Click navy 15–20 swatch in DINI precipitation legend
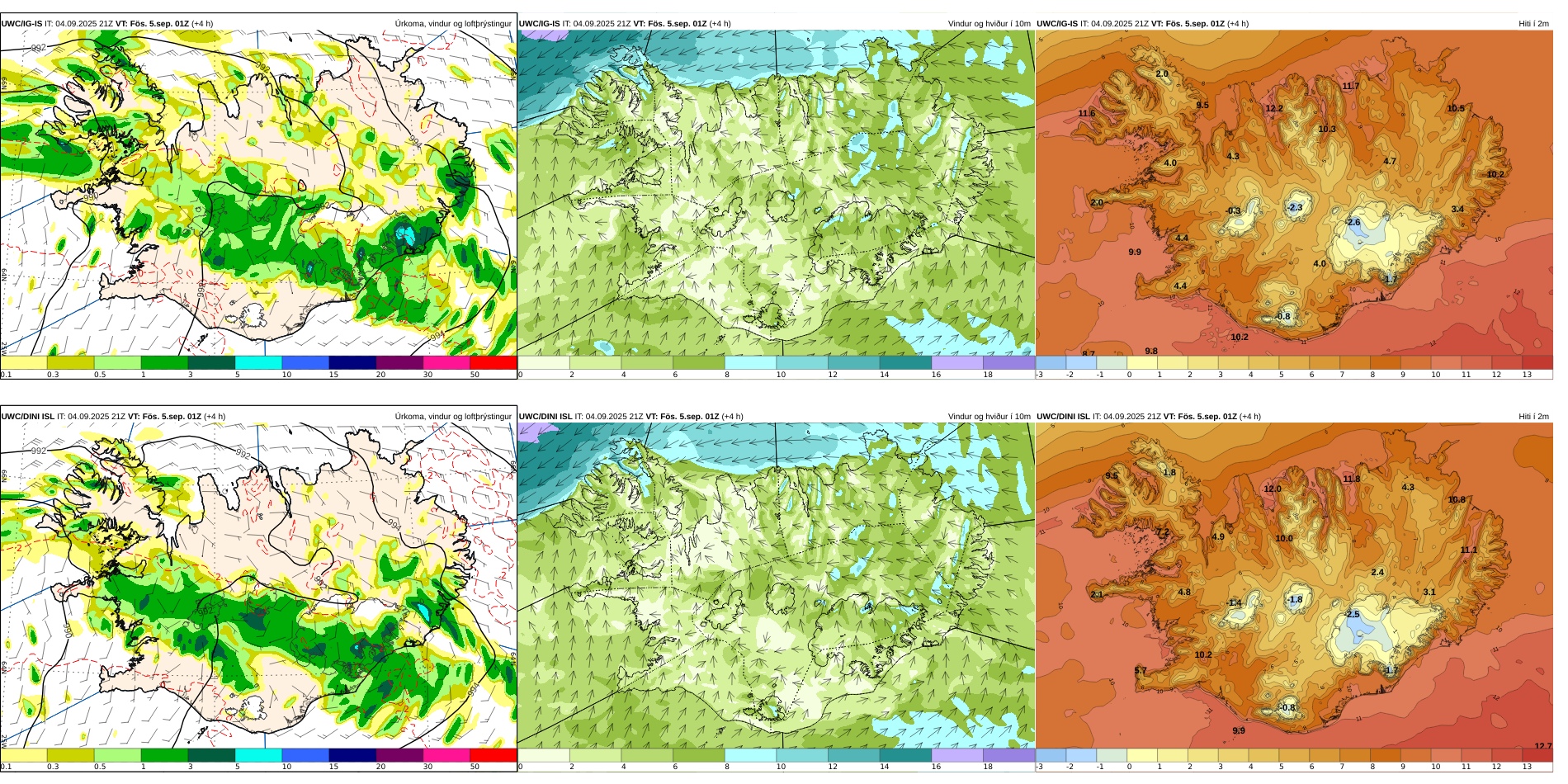Image resolution: width=1568 pixels, height=784 pixels. (x=352, y=755)
